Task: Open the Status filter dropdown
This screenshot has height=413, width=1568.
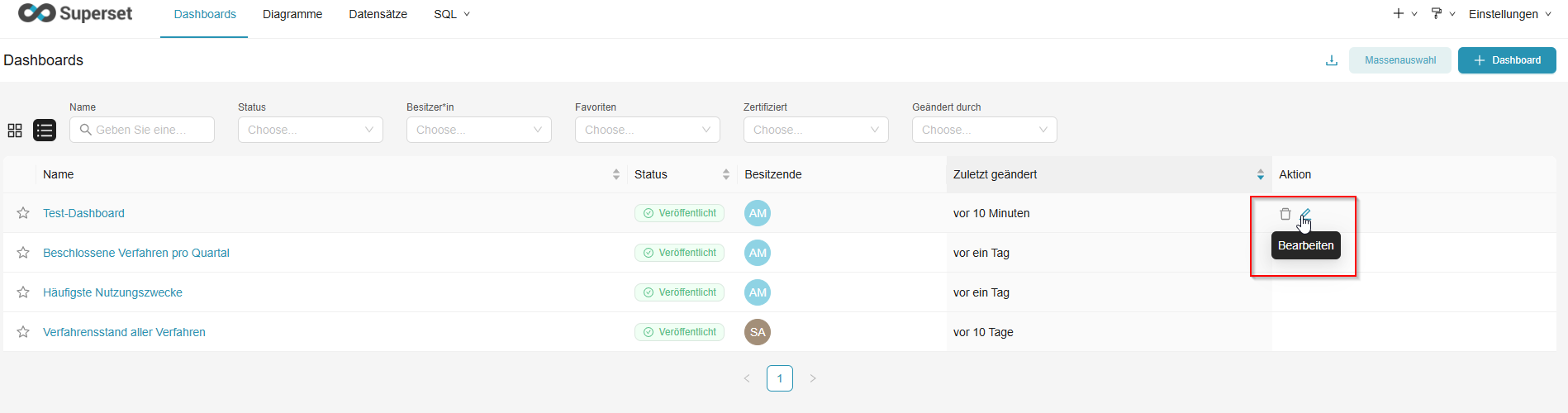Action: pyautogui.click(x=310, y=130)
